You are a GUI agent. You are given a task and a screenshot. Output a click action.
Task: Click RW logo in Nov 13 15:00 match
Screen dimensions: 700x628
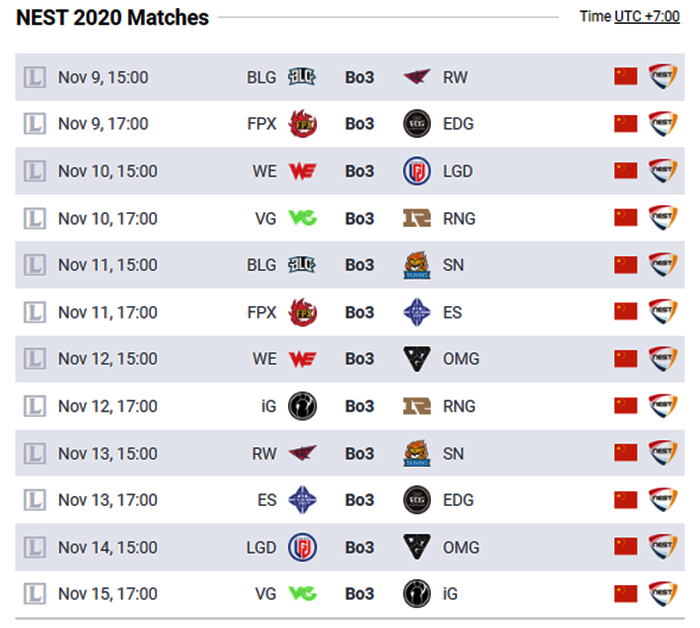click(303, 453)
